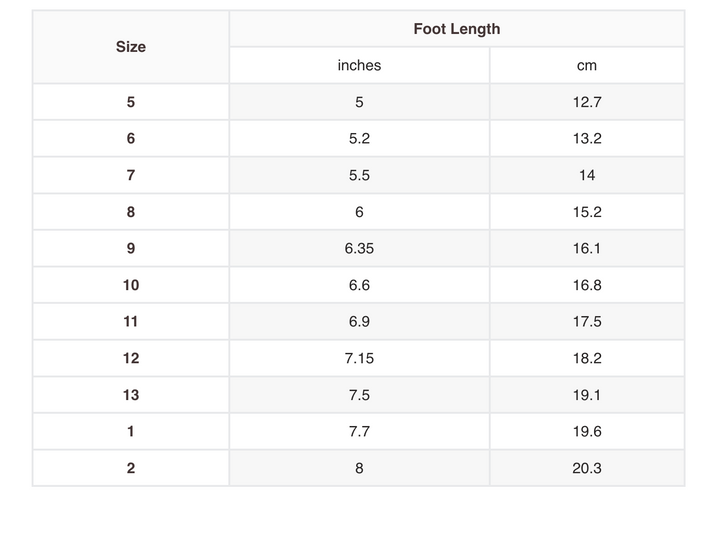Click the 15.2 cm cell
Screen dimensions: 720x535
click(587, 212)
